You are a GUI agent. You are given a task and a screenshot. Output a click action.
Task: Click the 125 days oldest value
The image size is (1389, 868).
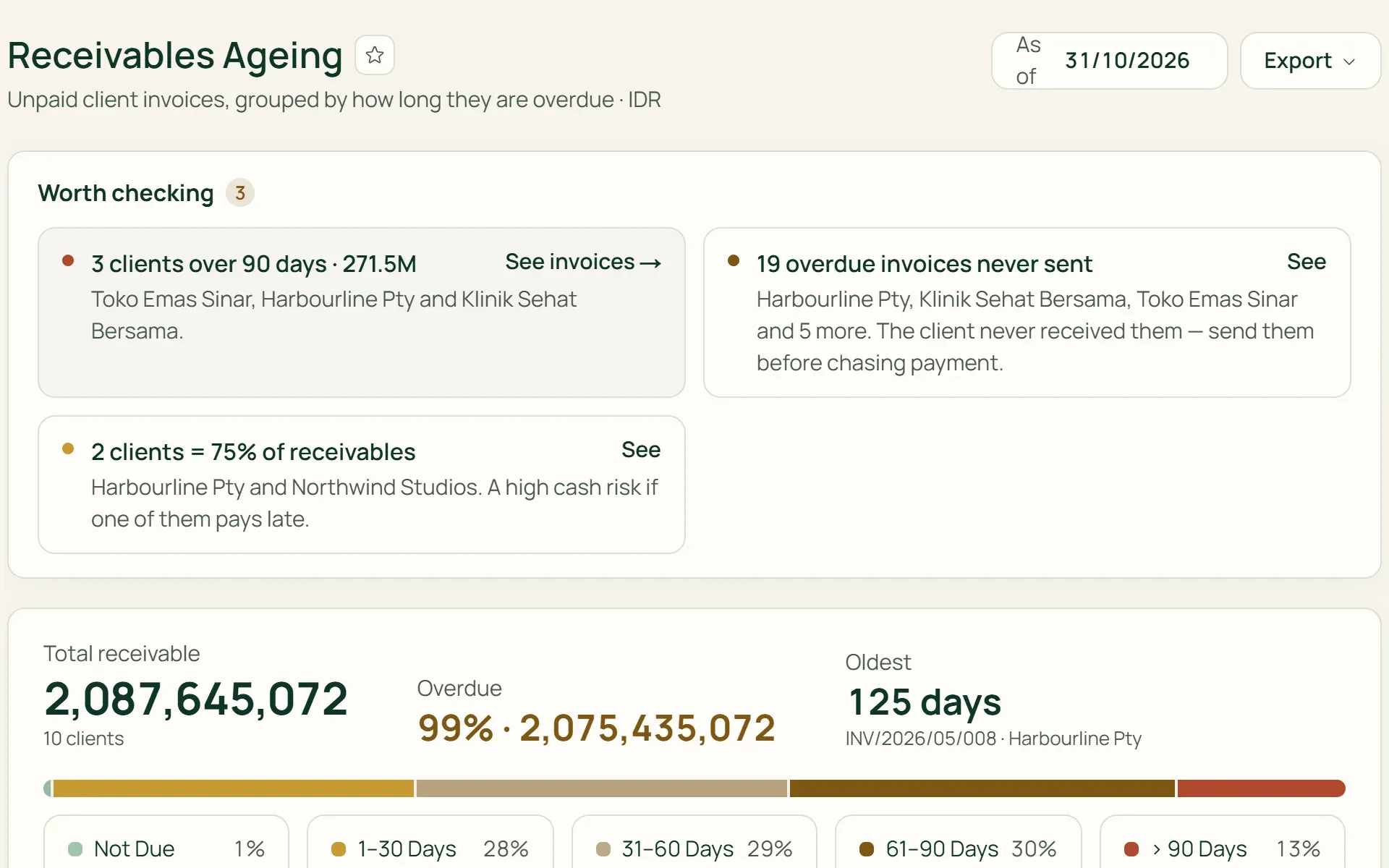tap(925, 702)
